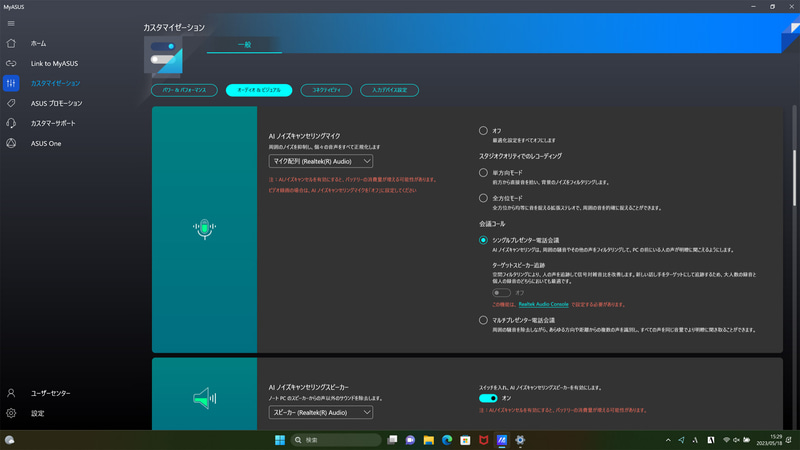Select the オフ radio option
This screenshot has height=450, width=800.
coord(483,131)
